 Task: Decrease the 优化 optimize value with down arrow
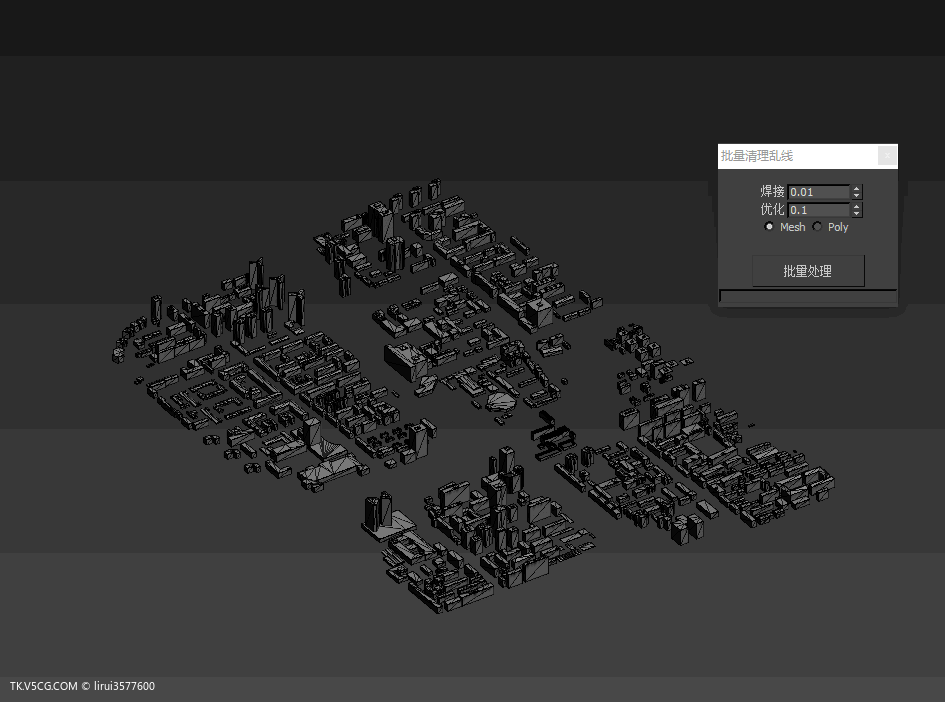[857, 214]
